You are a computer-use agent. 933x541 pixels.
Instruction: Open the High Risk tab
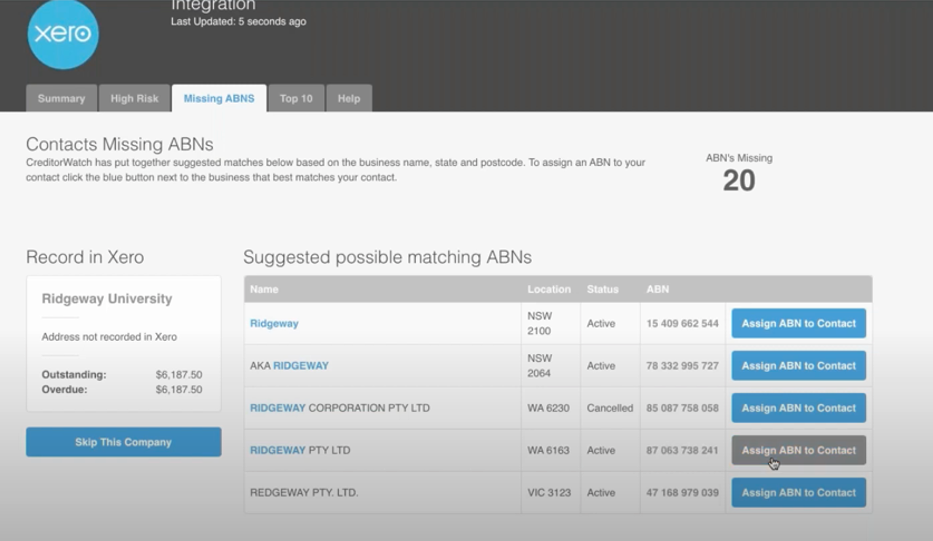[134, 98]
